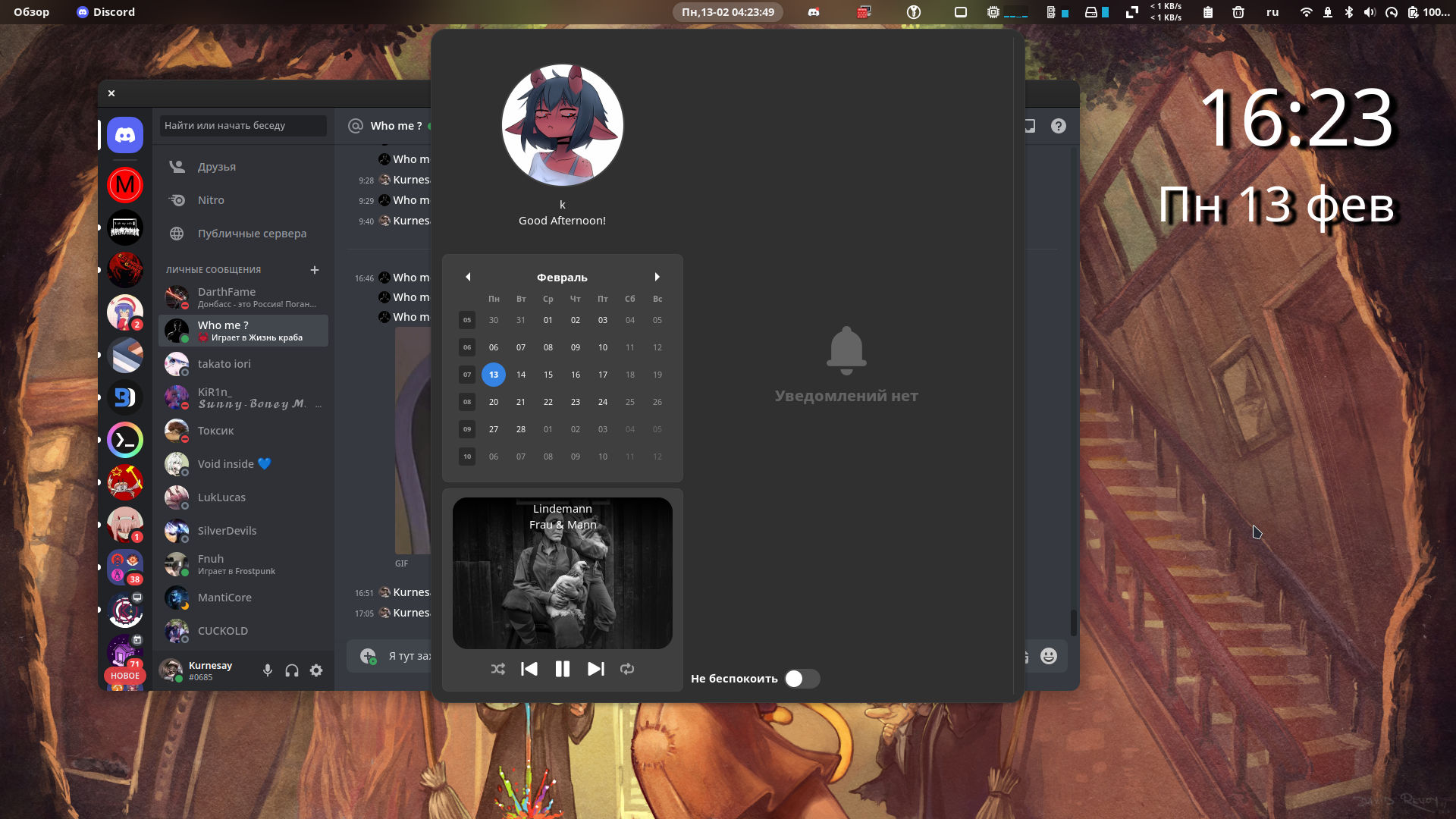Viewport: 1456px width, 819px height.
Task: Open ru keyboard layout indicator
Action: [1272, 12]
